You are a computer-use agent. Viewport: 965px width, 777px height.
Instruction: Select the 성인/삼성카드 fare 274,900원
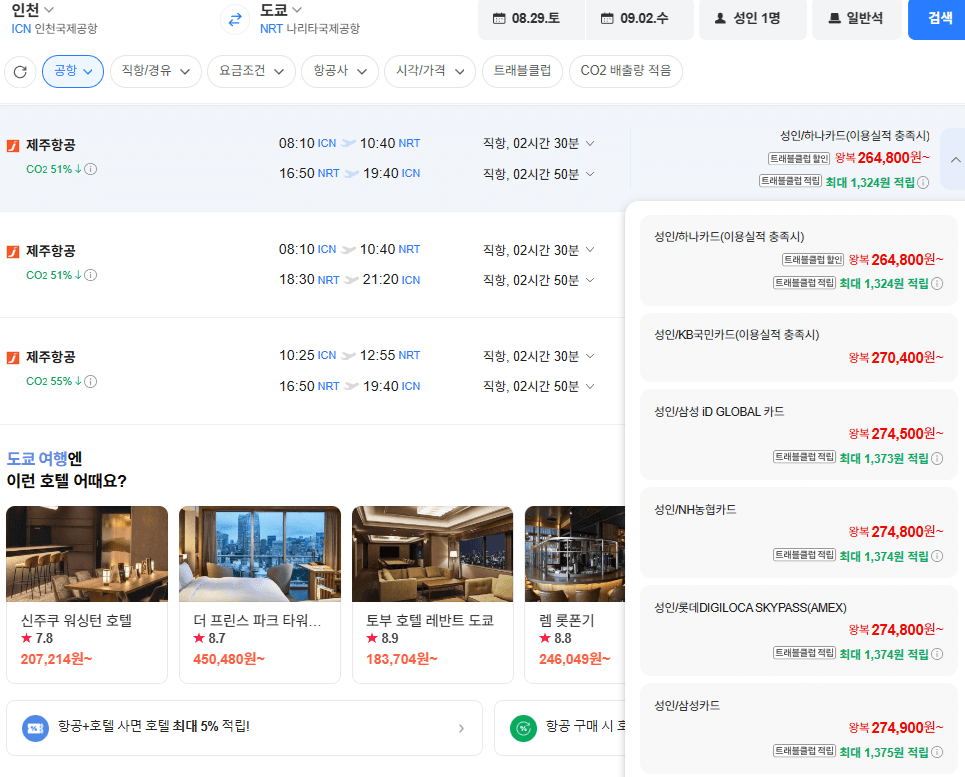[x=799, y=728]
